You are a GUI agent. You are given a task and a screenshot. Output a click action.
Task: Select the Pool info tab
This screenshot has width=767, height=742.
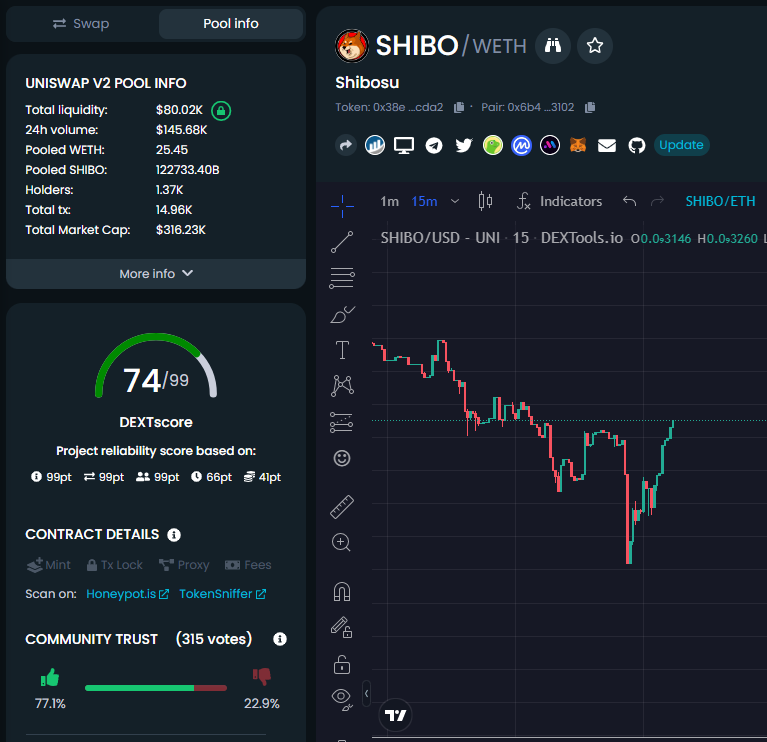point(231,23)
